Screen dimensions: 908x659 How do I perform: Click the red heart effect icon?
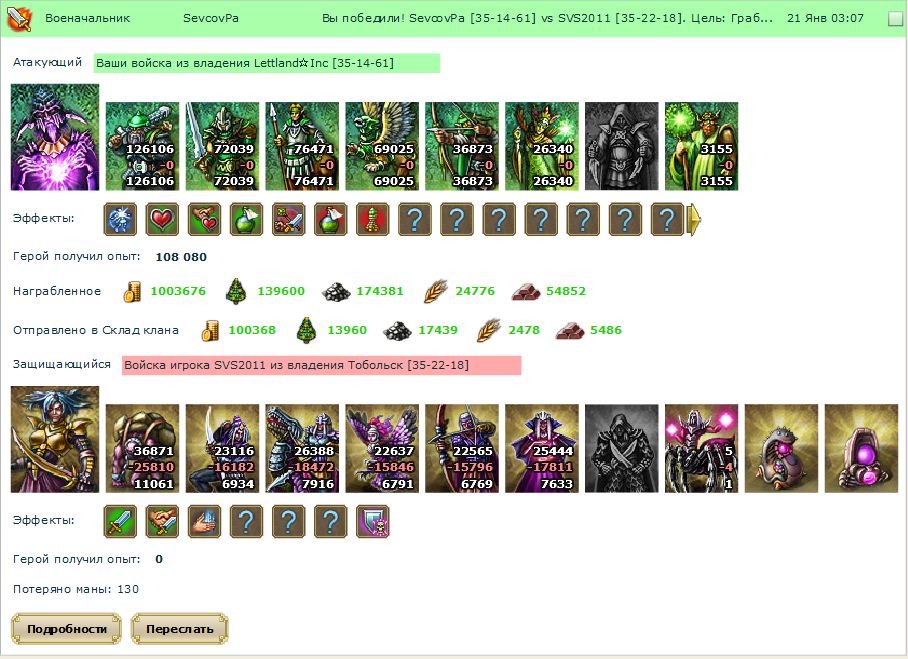[162, 219]
